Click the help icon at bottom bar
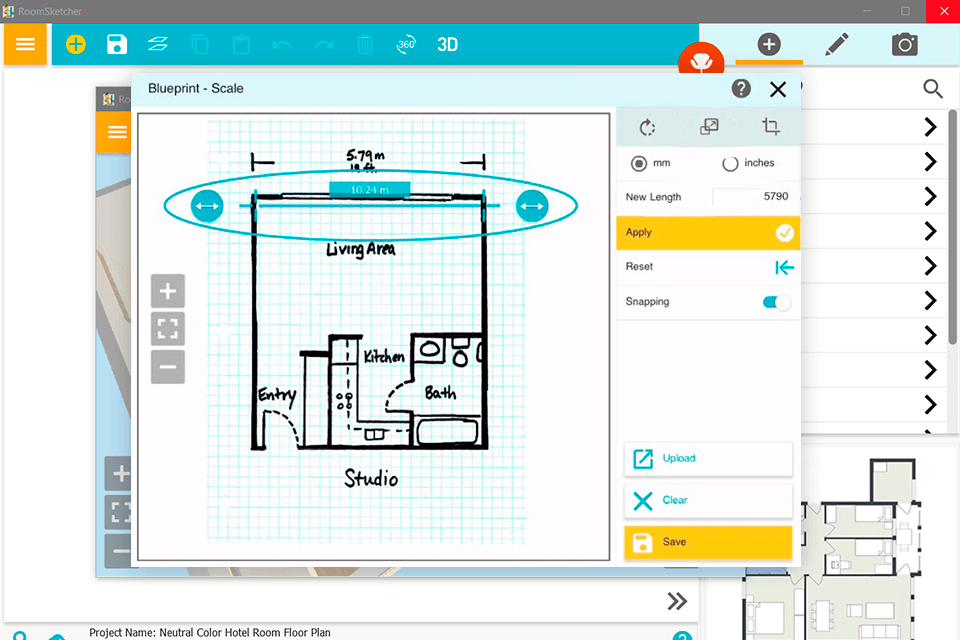 [682, 636]
